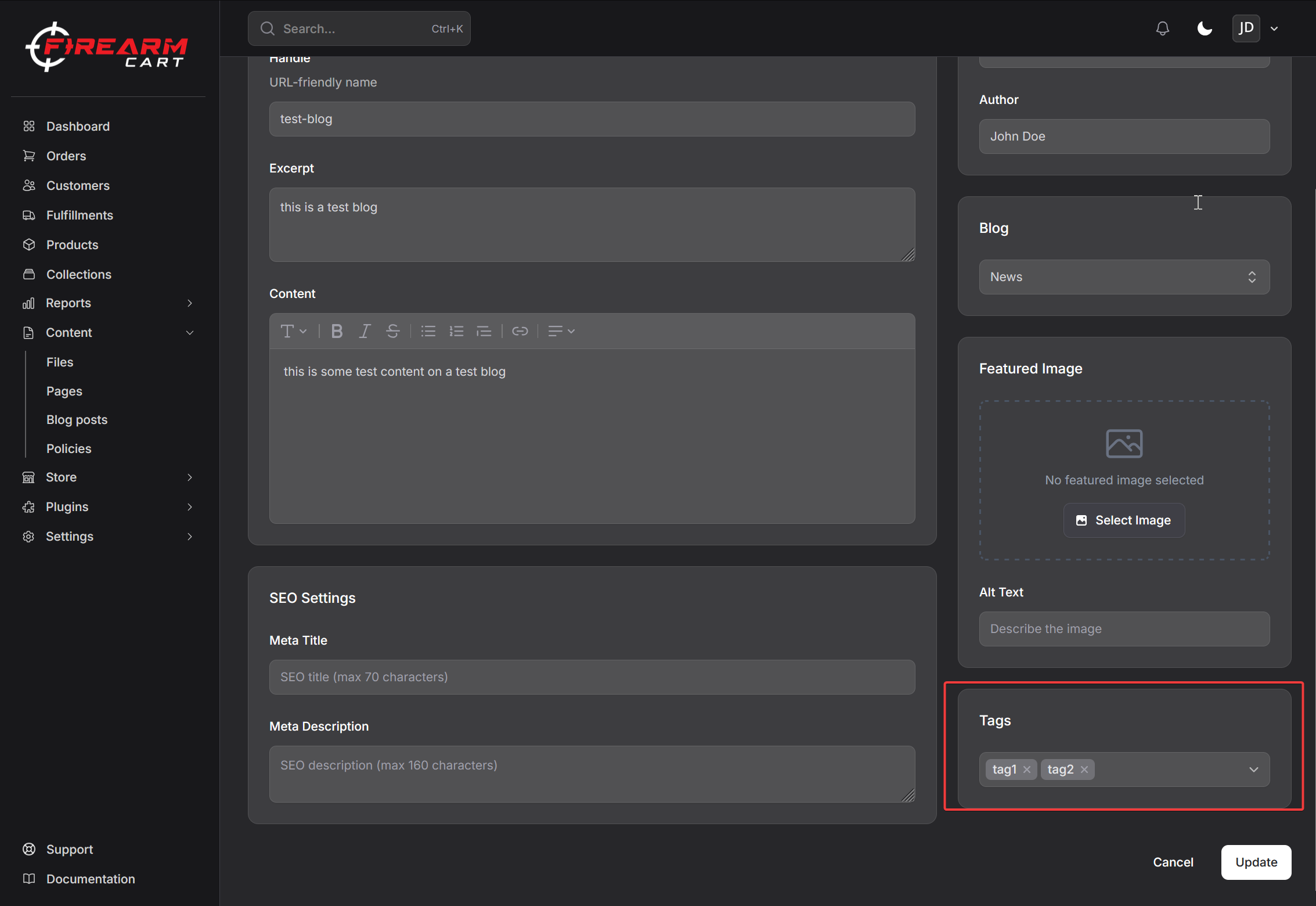This screenshot has height=906, width=1316.
Task: Click the Settings gear icon
Action: [x=29, y=537]
